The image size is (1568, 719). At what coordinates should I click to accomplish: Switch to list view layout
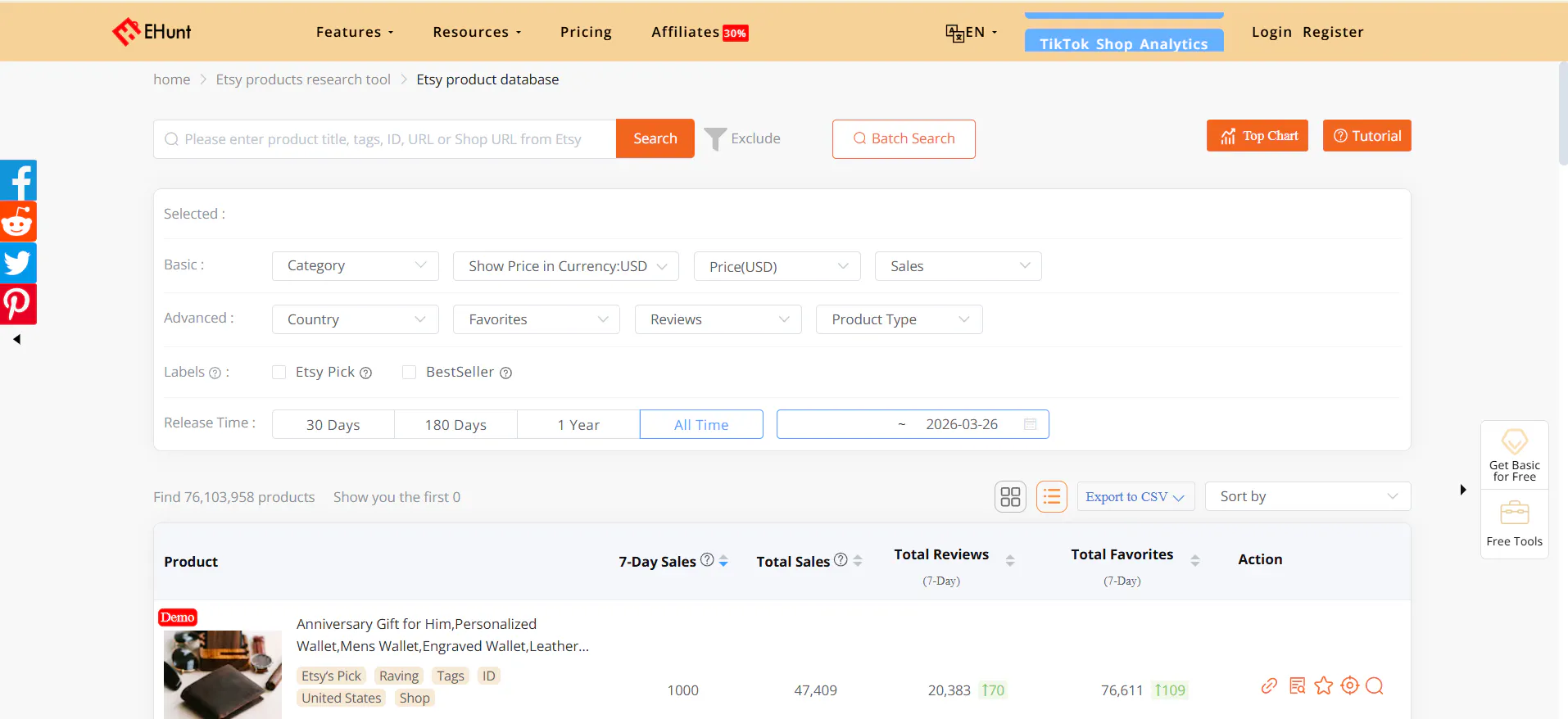tap(1052, 496)
